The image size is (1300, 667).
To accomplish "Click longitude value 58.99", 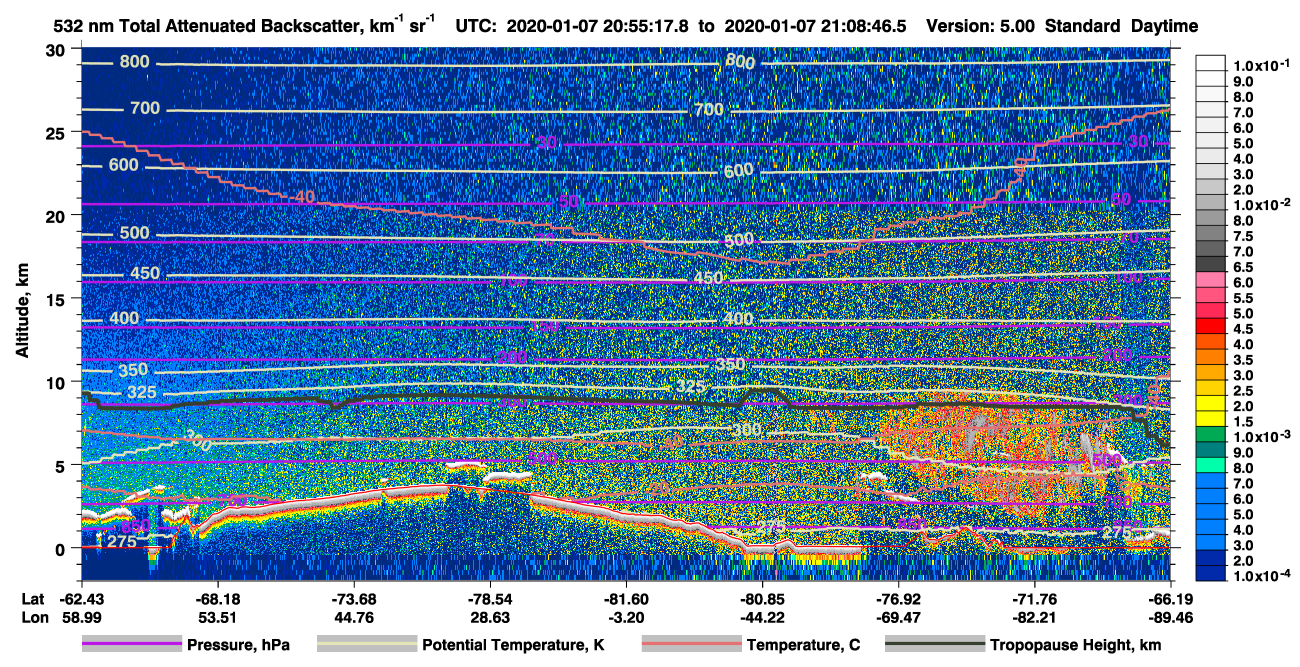I will click(x=82, y=617).
